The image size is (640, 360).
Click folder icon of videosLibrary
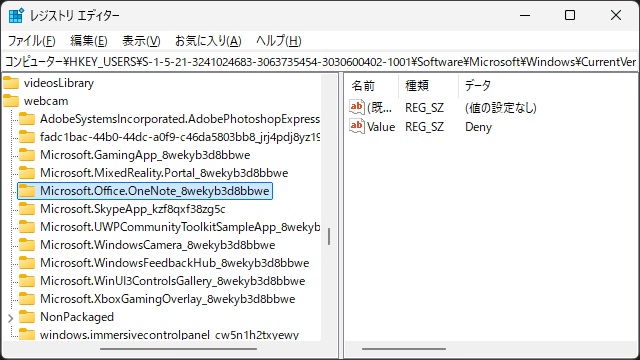click(11, 83)
